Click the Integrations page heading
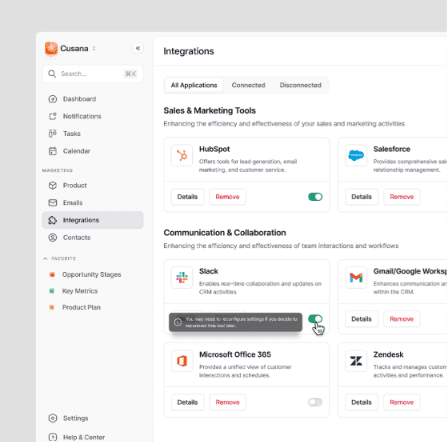Viewport: 447px width, 442px height. tap(189, 51)
